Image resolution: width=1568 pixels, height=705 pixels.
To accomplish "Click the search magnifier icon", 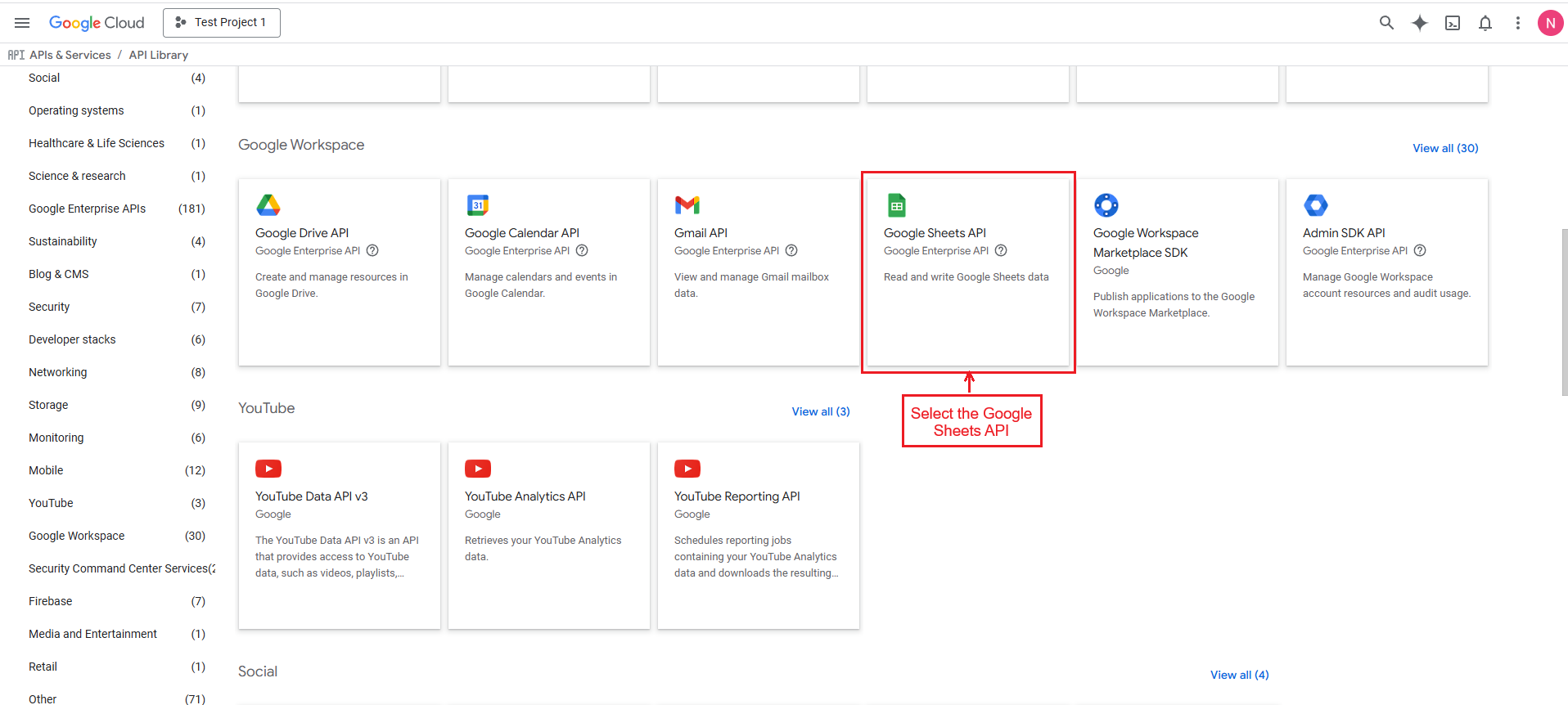I will coord(1386,23).
